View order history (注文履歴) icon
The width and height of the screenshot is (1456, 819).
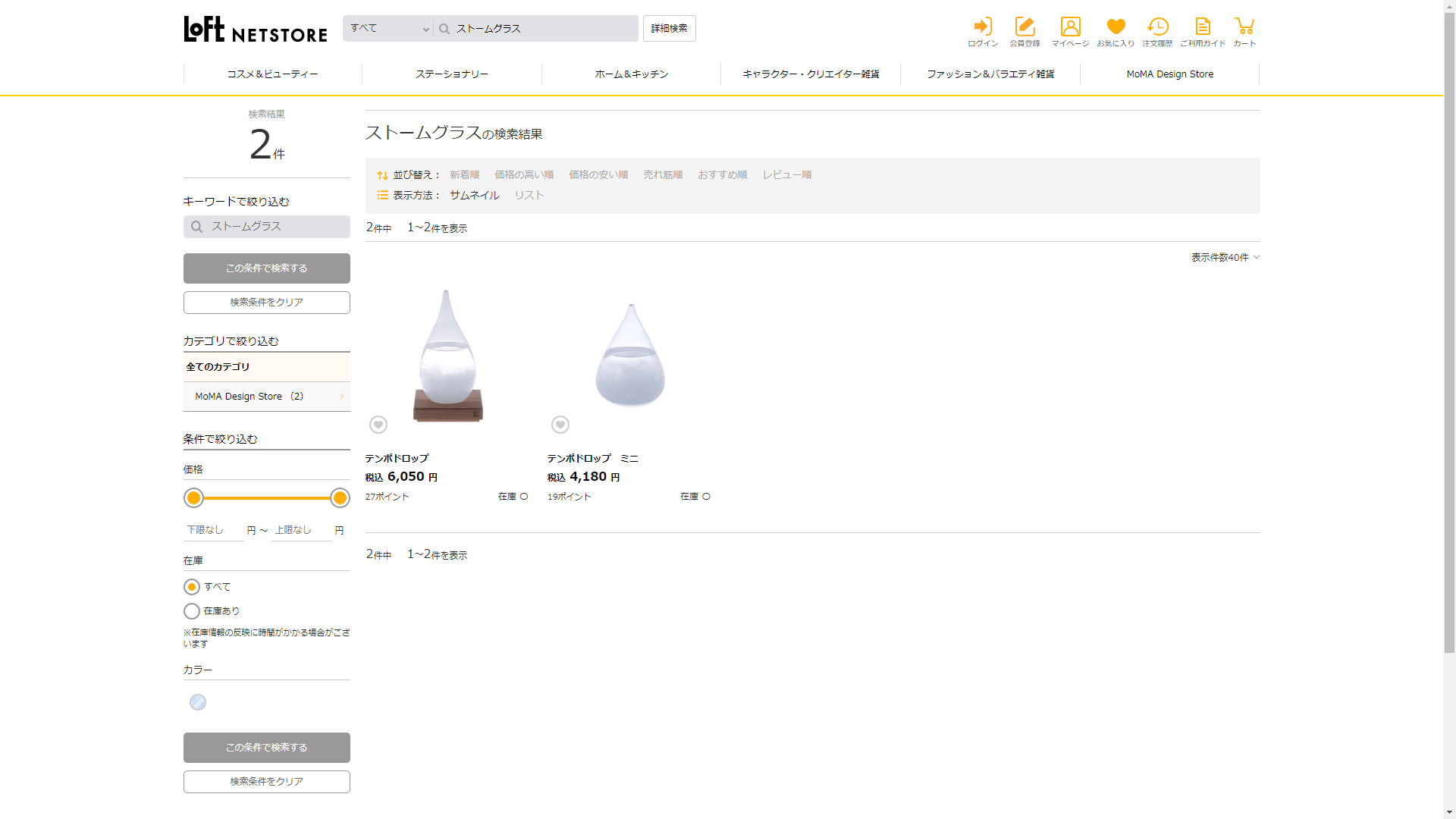click(x=1157, y=27)
